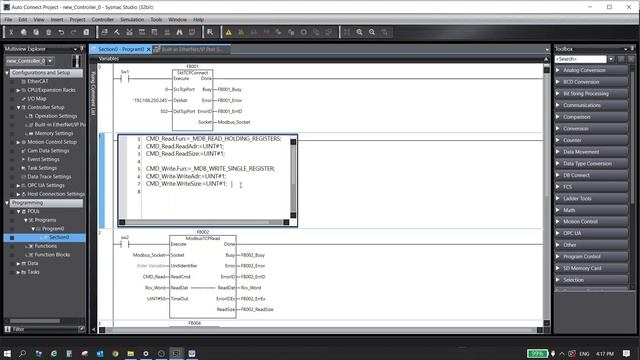Screen dimensions: 640x360
Task: Expand the Tasks tree node
Action: coord(18,272)
